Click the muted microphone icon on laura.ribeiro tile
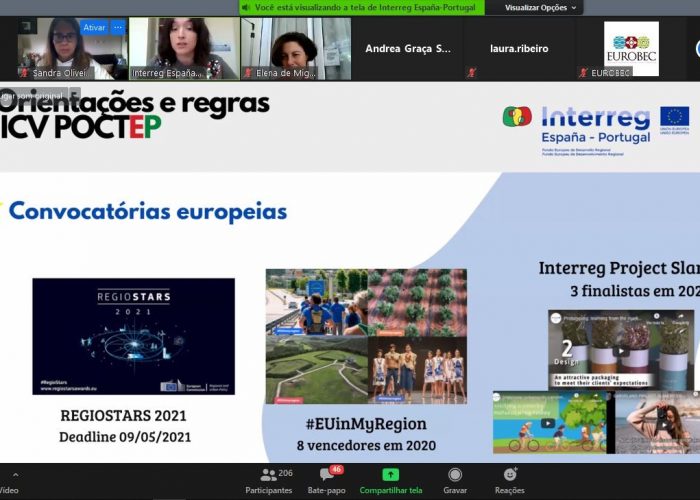The image size is (700, 500). [471, 73]
